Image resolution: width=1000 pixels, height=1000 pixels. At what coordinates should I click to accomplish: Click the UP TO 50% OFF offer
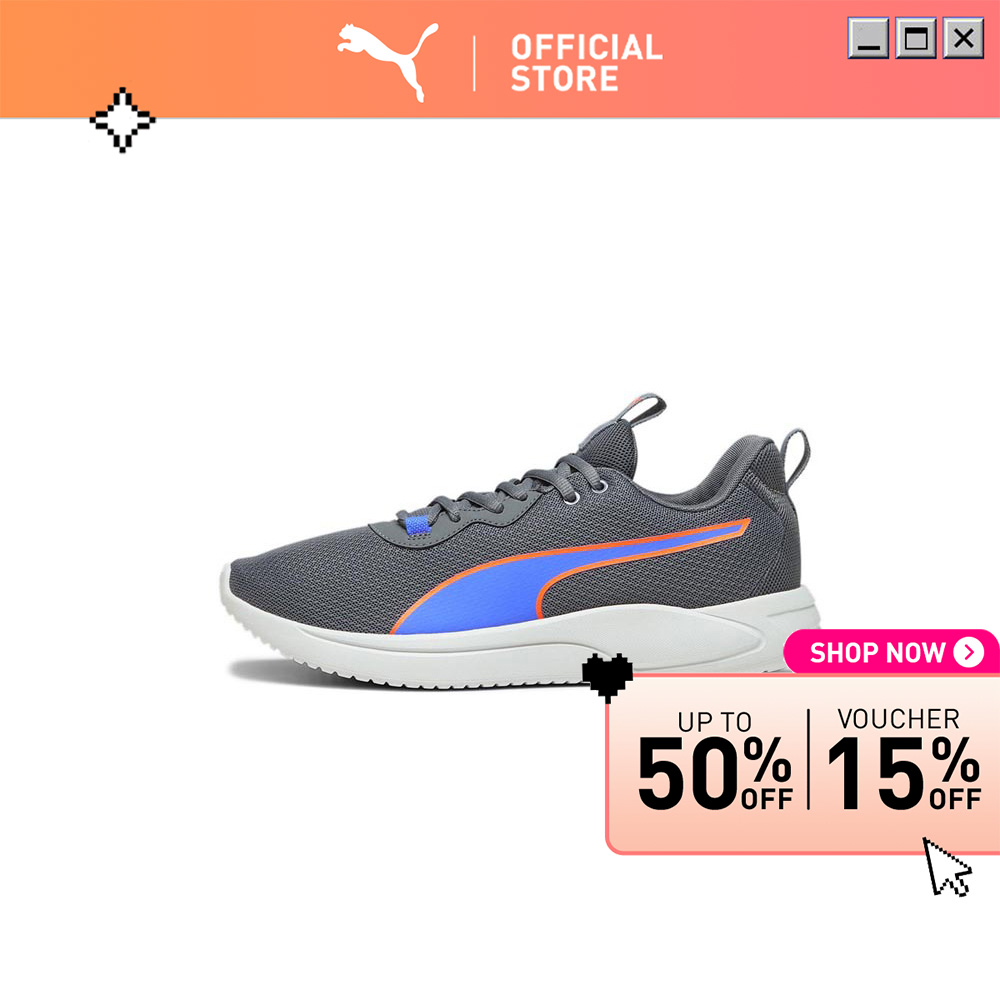tap(715, 760)
